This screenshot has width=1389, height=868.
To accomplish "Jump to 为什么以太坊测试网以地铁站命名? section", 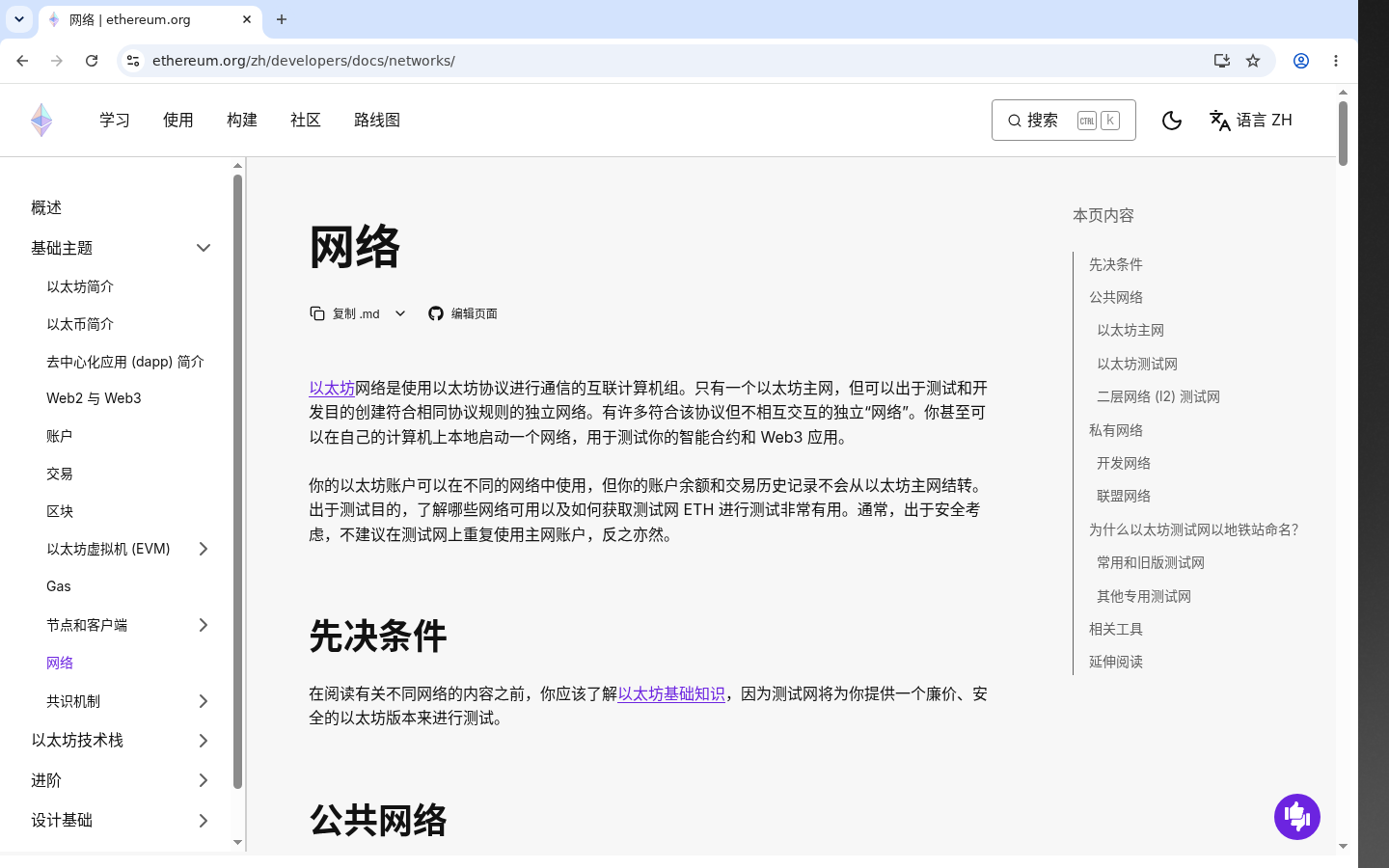I will [1194, 529].
